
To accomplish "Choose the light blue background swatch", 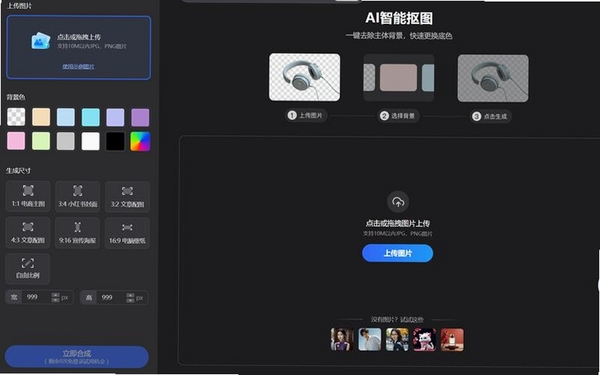I will [x=66, y=117].
